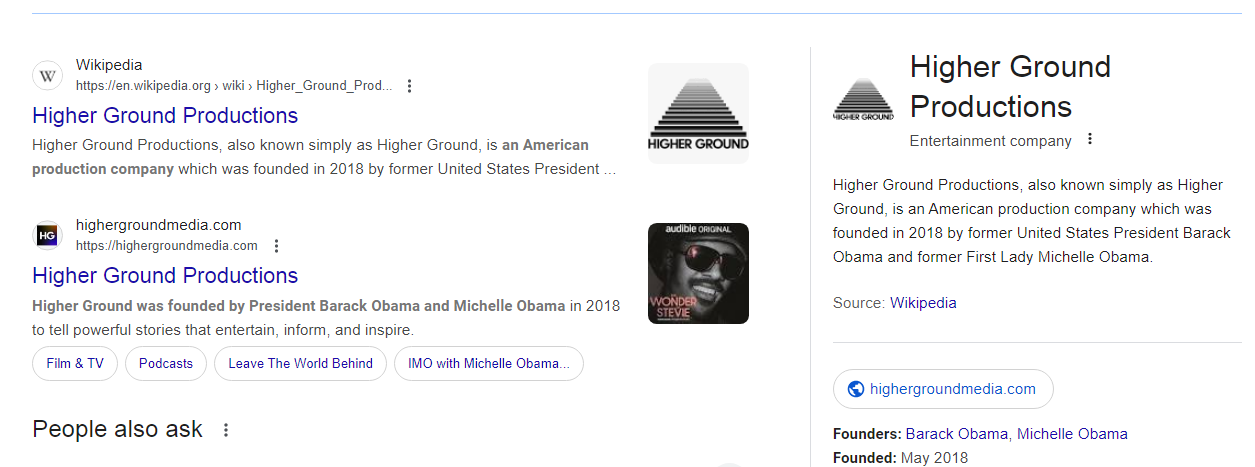Open the Leave The World Behind chip
The image size is (1255, 467).
[300, 364]
